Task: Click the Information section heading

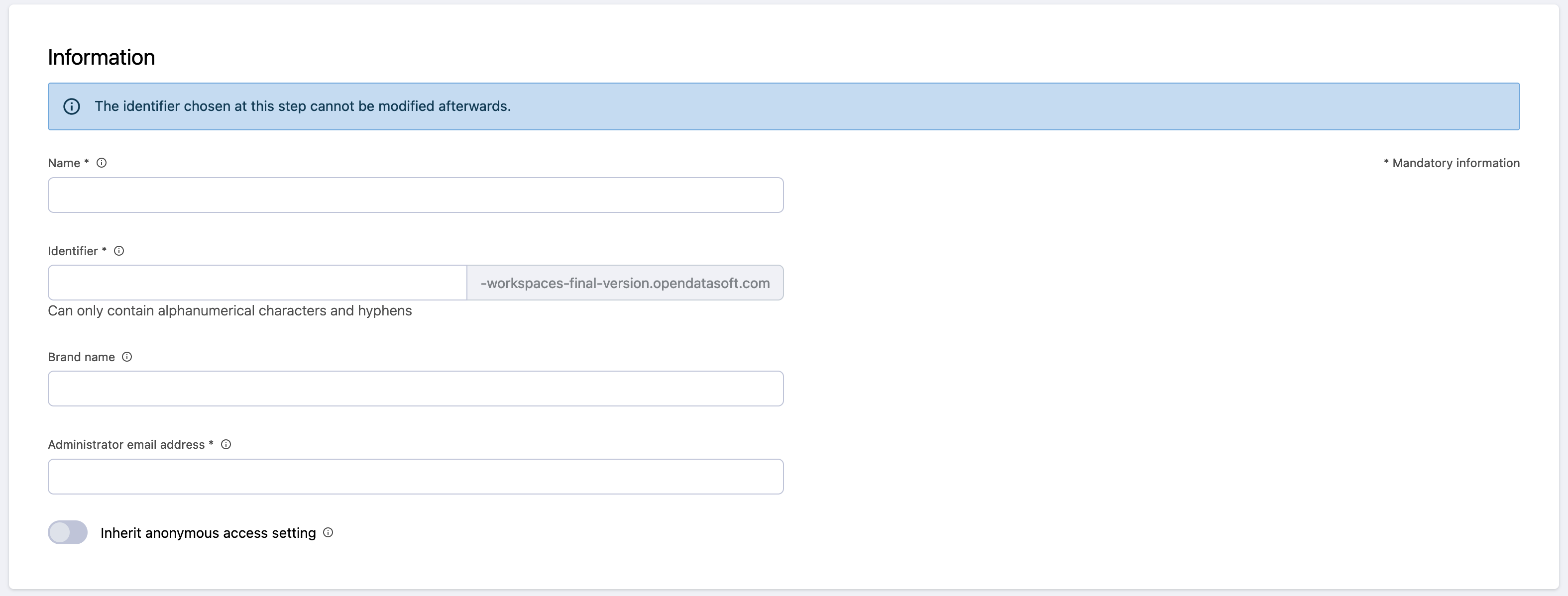Action: click(101, 57)
